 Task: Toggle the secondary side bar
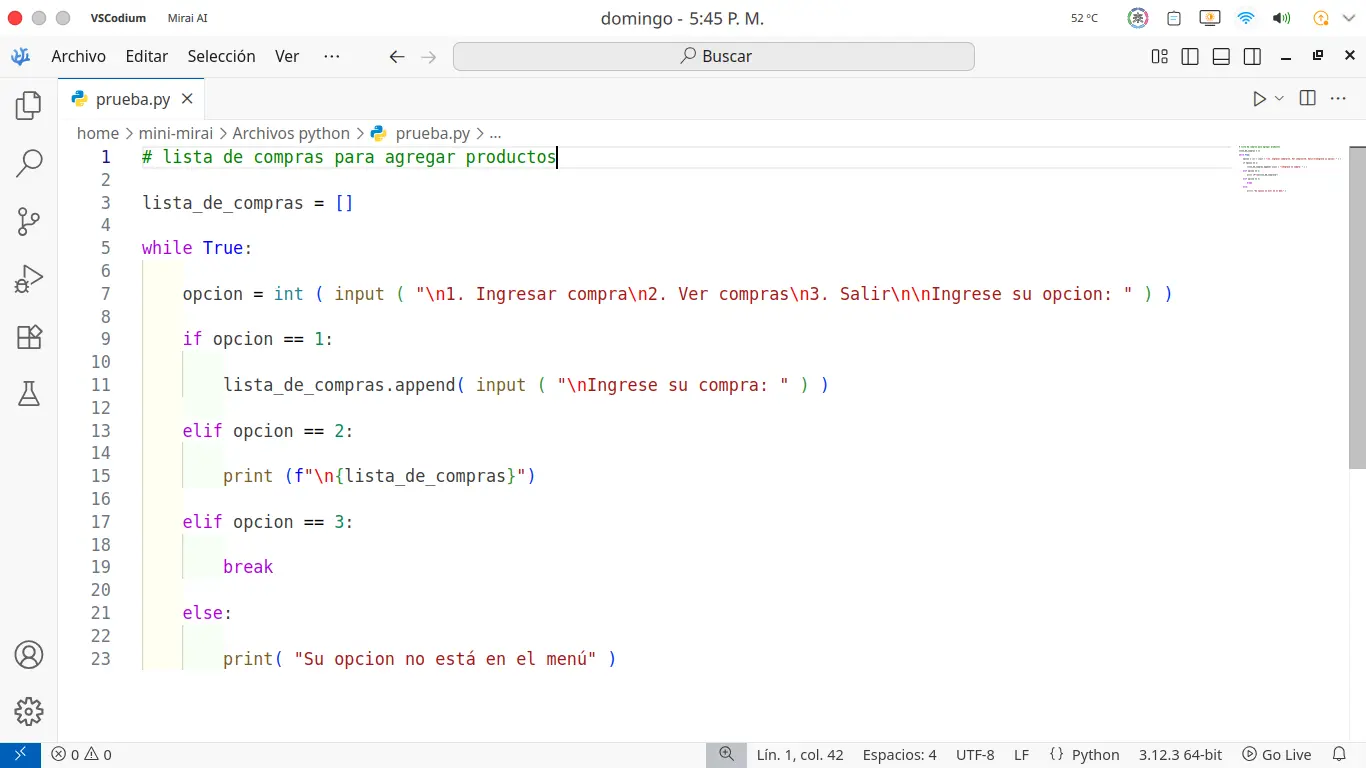click(1252, 57)
